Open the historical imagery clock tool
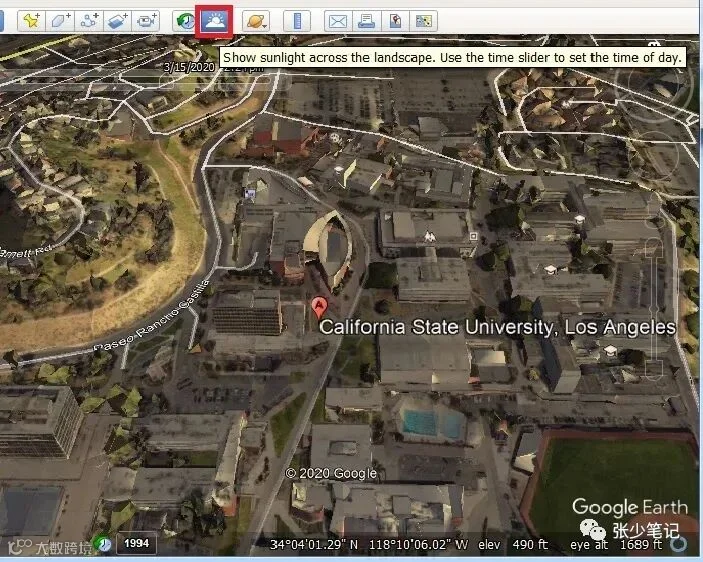The width and height of the screenshot is (703, 562). click(x=186, y=21)
